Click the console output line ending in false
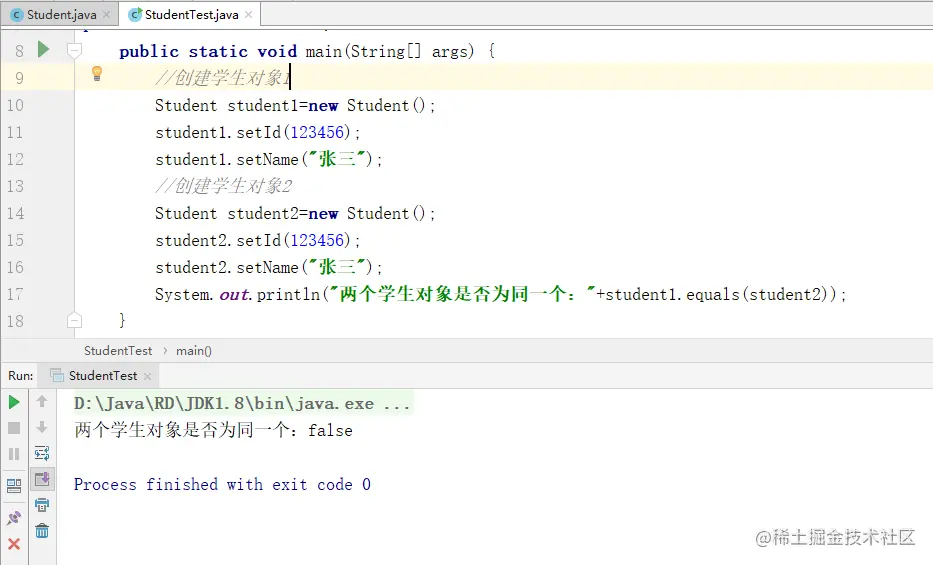 [x=213, y=430]
